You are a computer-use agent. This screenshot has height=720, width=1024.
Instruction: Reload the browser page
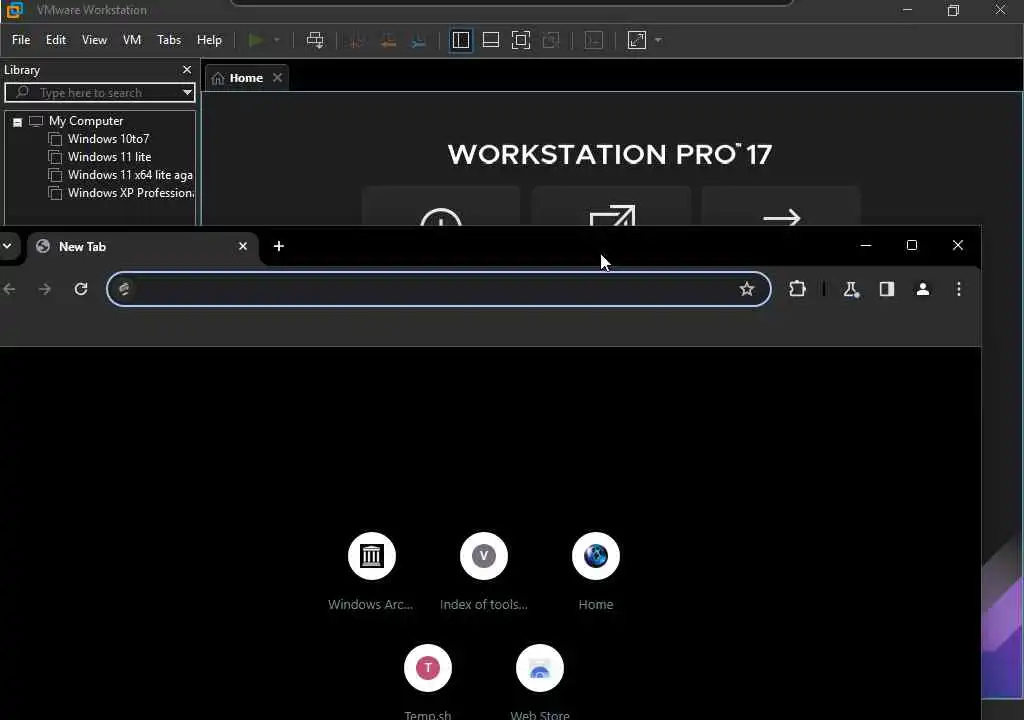click(81, 289)
